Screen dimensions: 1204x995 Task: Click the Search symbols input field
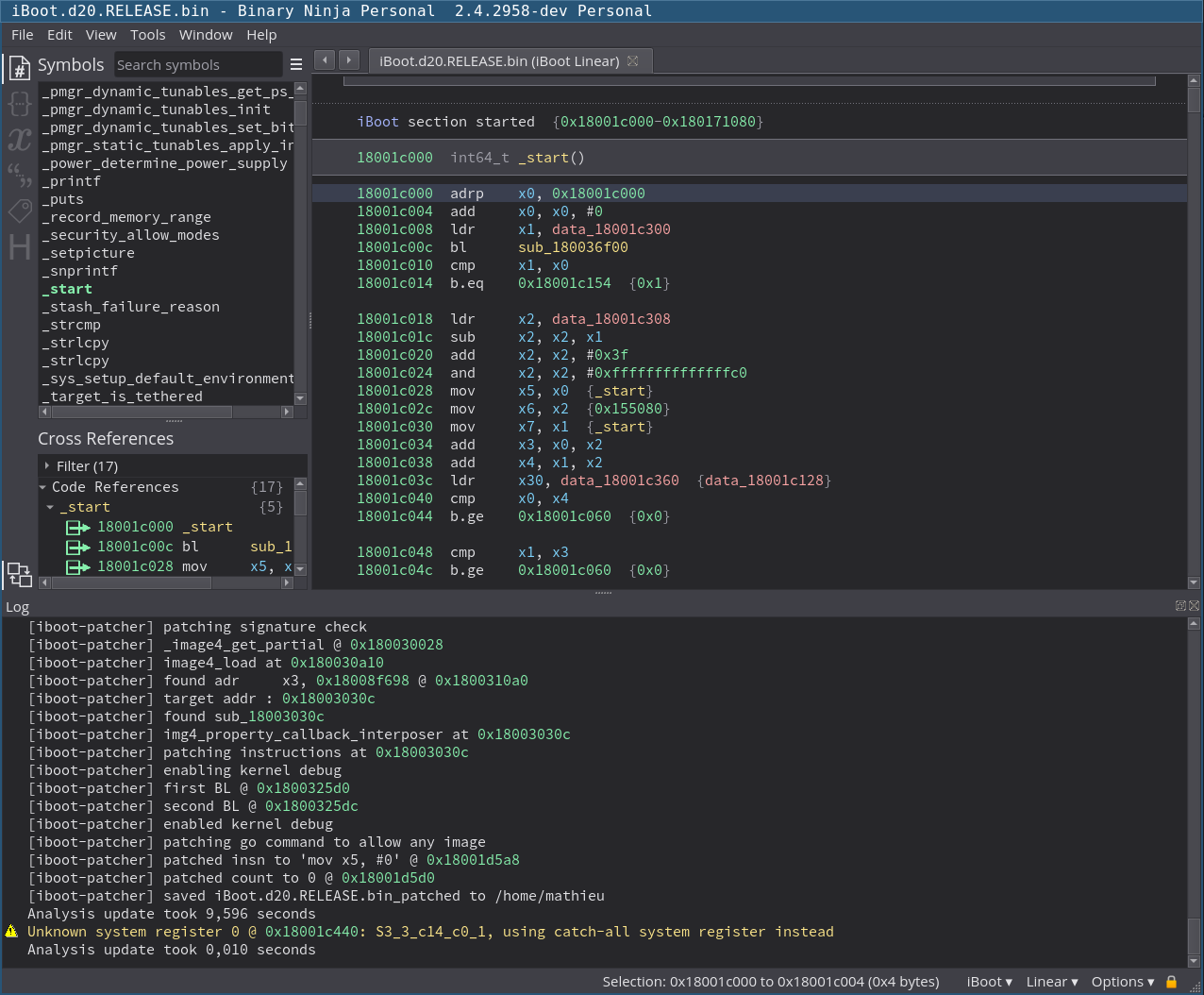197,65
